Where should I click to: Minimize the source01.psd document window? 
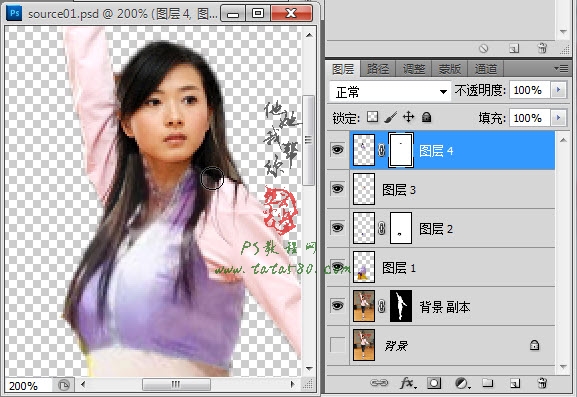click(233, 14)
